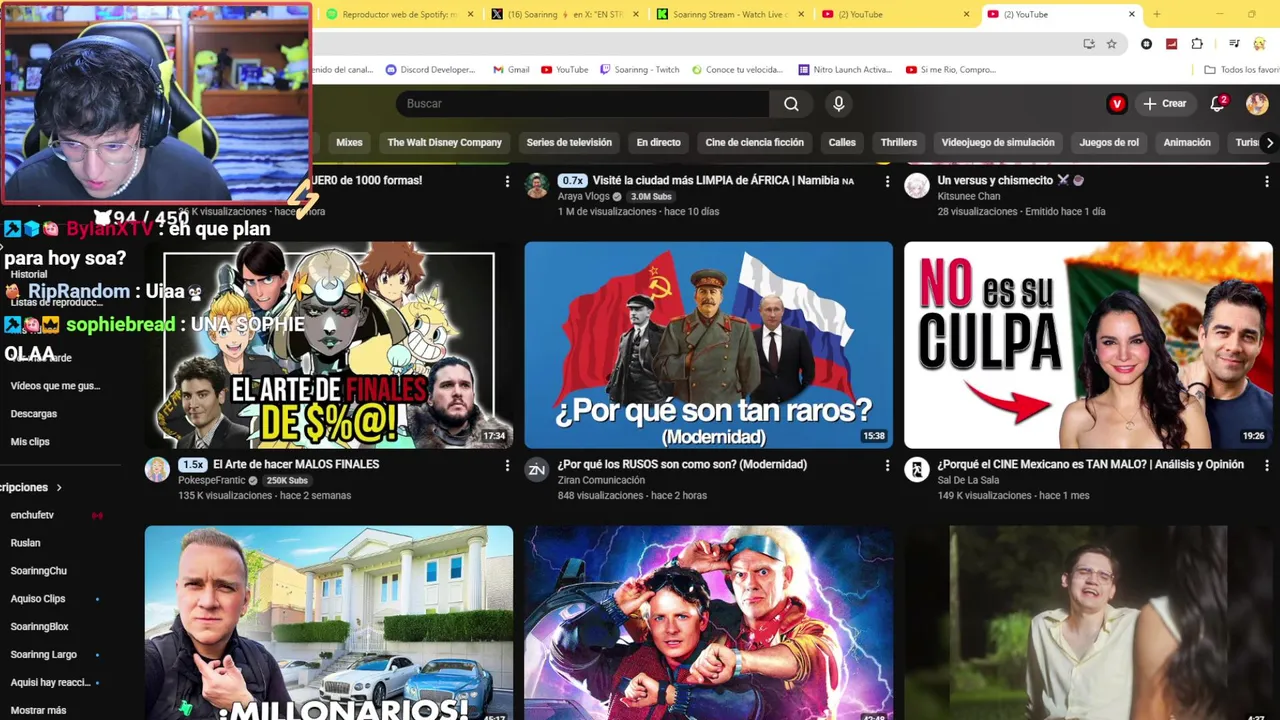Select Series de televisión chip
1280x720 pixels.
coord(569,142)
